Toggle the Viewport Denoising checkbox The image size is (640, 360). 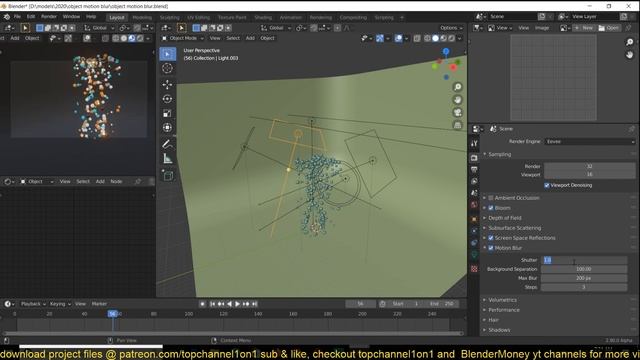pyautogui.click(x=547, y=185)
